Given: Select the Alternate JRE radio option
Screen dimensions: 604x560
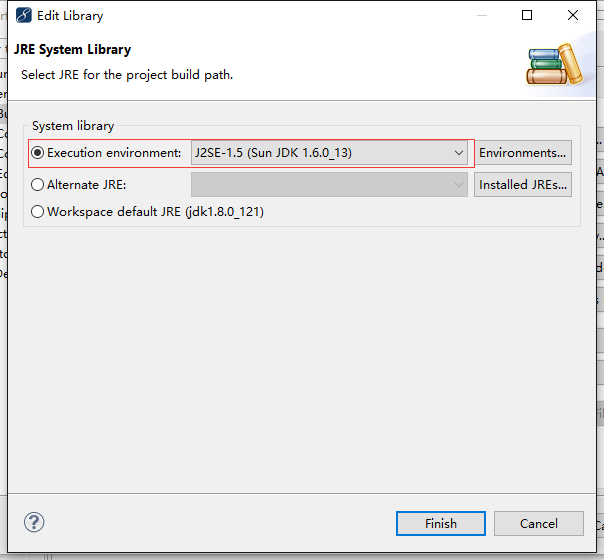Looking at the screenshot, I should coord(37,185).
